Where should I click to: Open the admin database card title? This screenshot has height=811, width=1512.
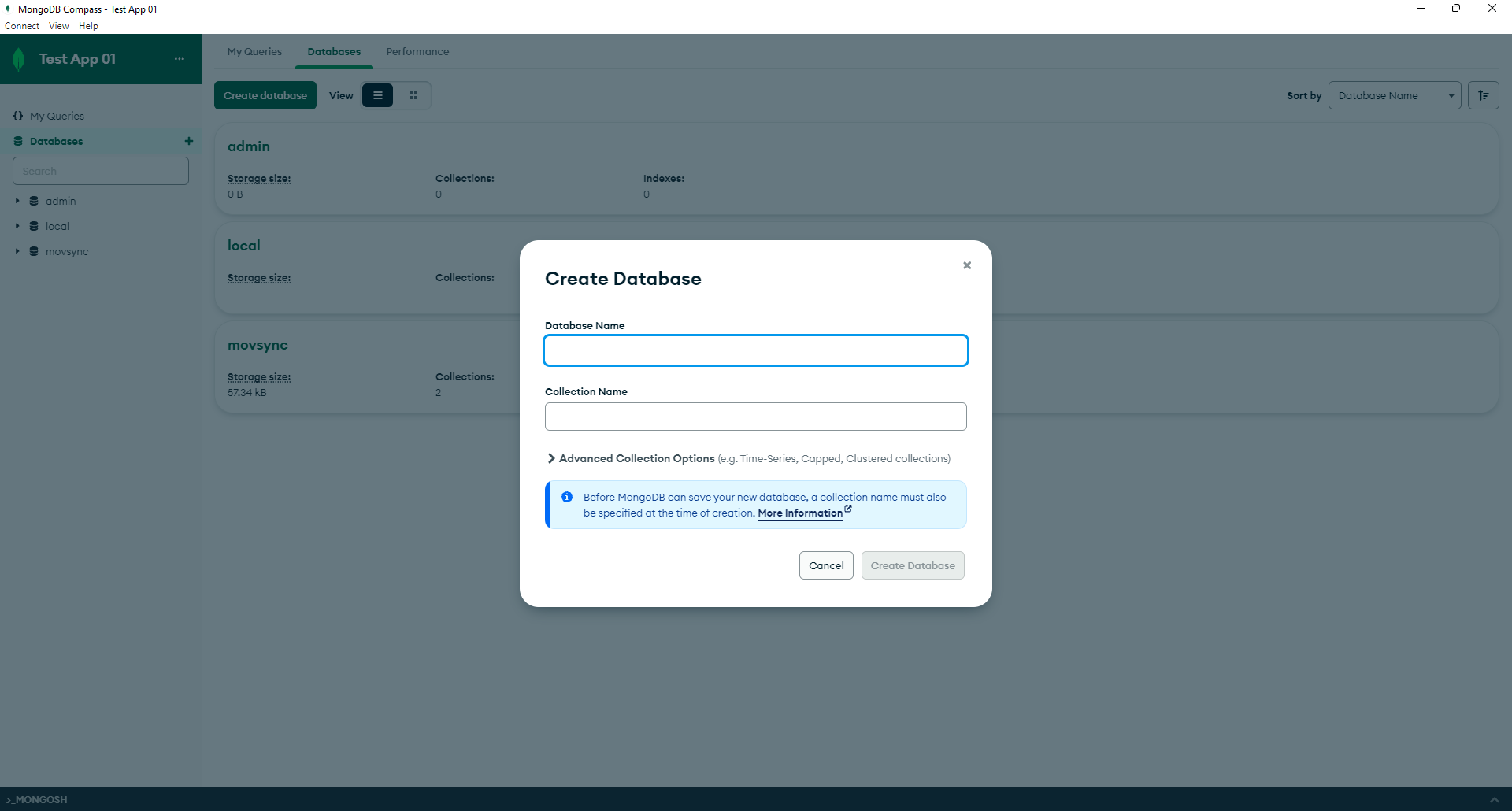coord(249,146)
